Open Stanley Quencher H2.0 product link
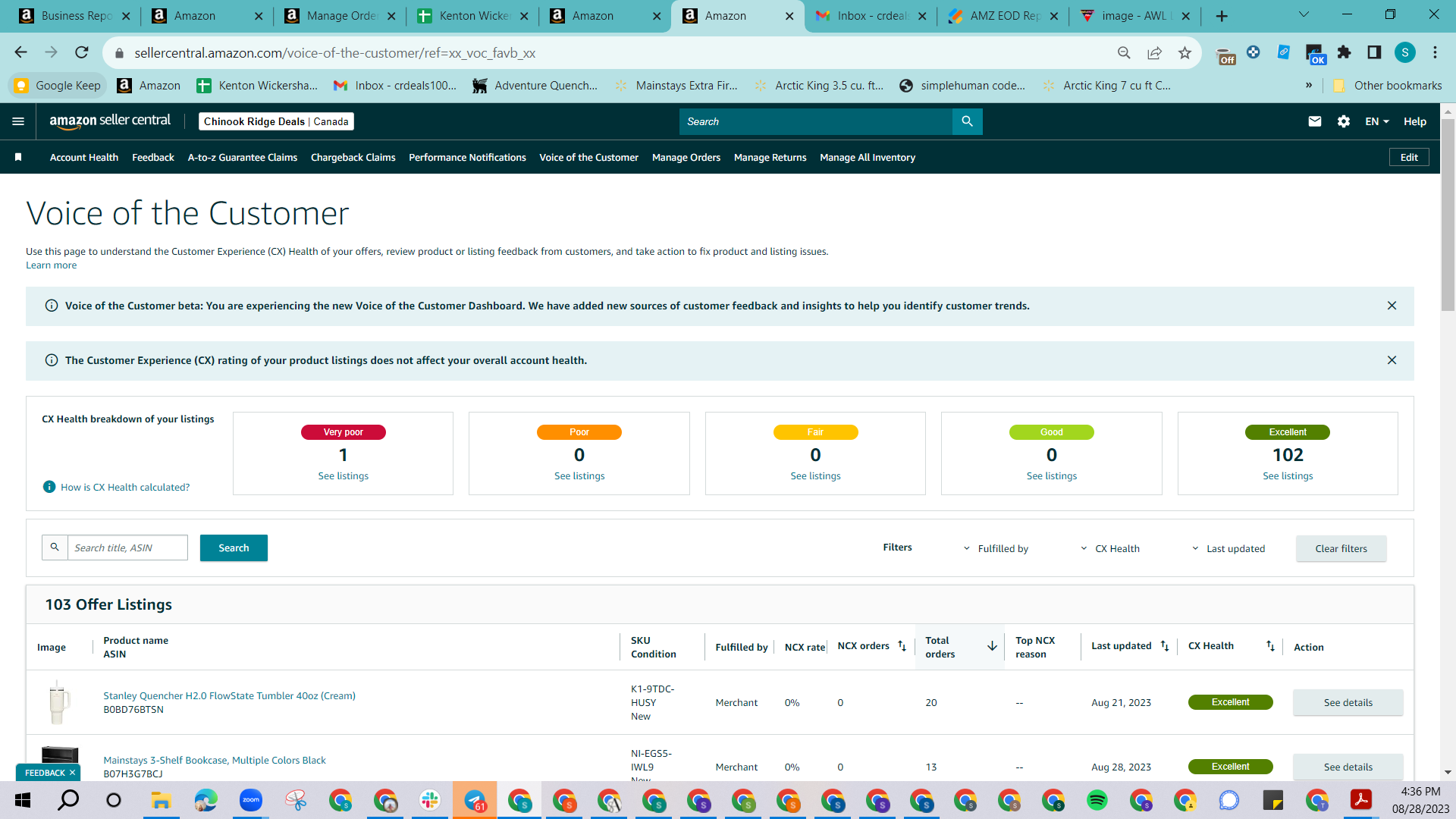This screenshot has width=1456, height=819. (229, 695)
